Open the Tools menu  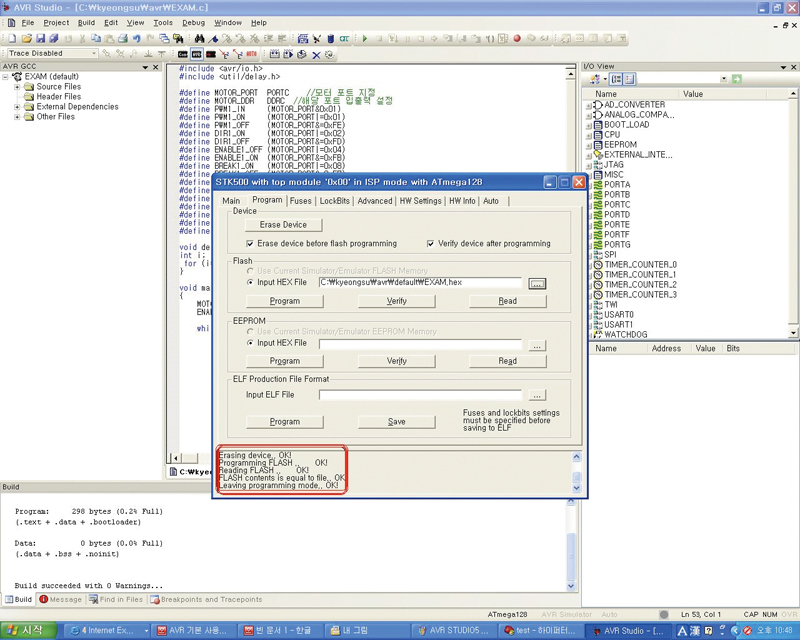tap(163, 22)
